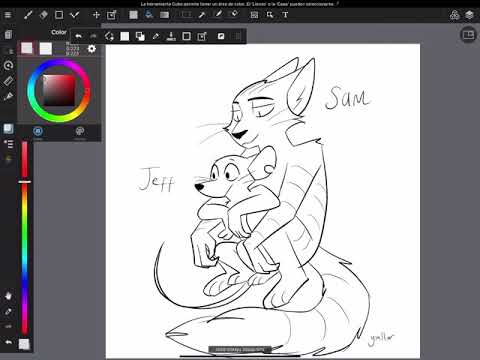Viewport: 480px width, 360px height.
Task: Select the Eraser tool
Action: tap(44, 15)
